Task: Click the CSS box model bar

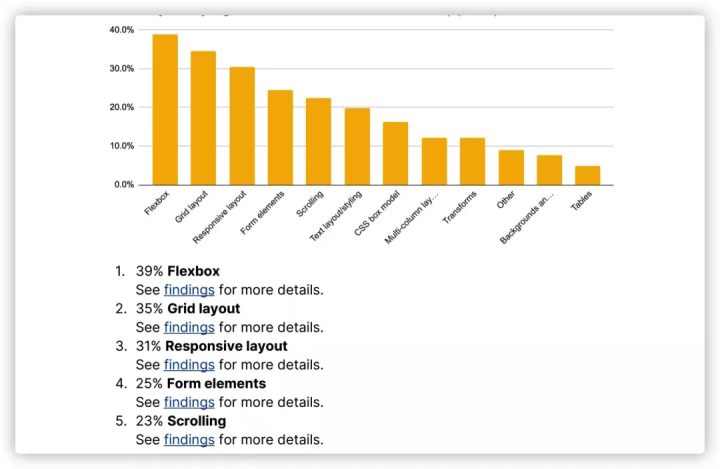Action: pos(395,154)
